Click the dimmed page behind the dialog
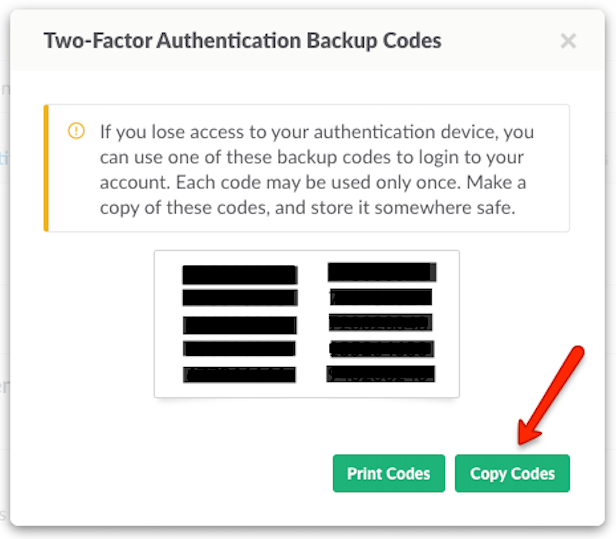 tap(5, 300)
